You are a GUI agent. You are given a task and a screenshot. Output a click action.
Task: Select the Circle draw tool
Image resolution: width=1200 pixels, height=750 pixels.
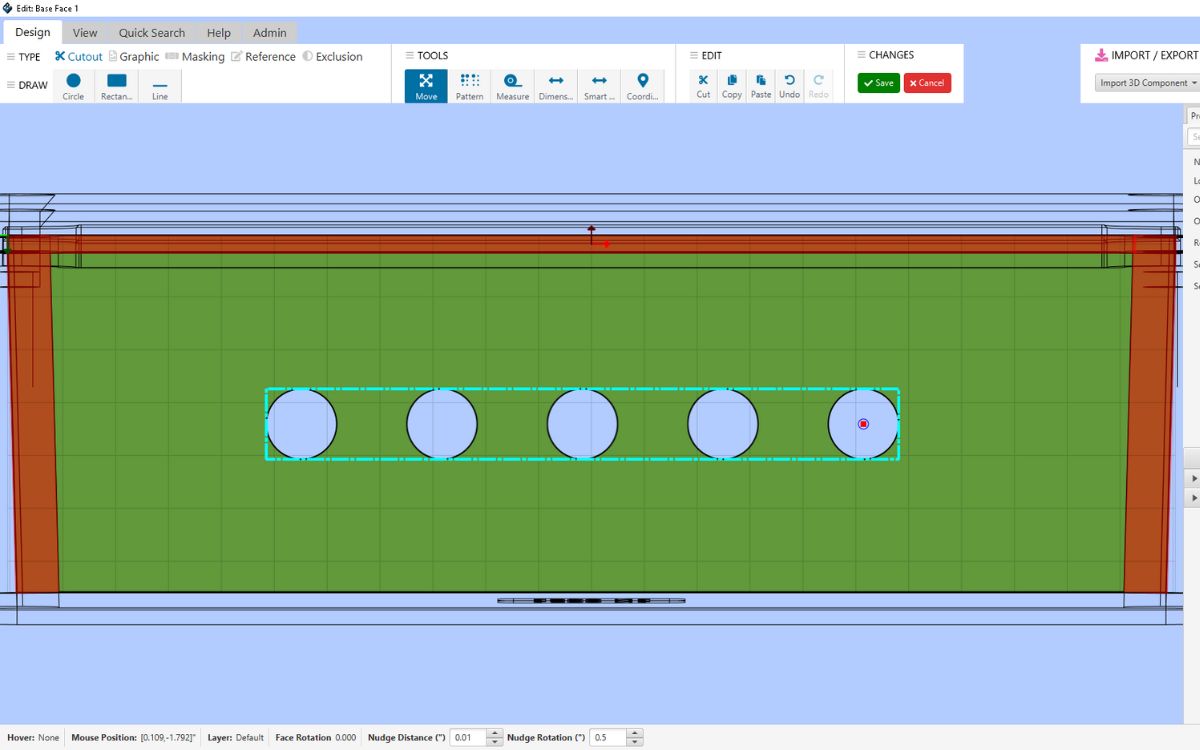click(x=73, y=86)
